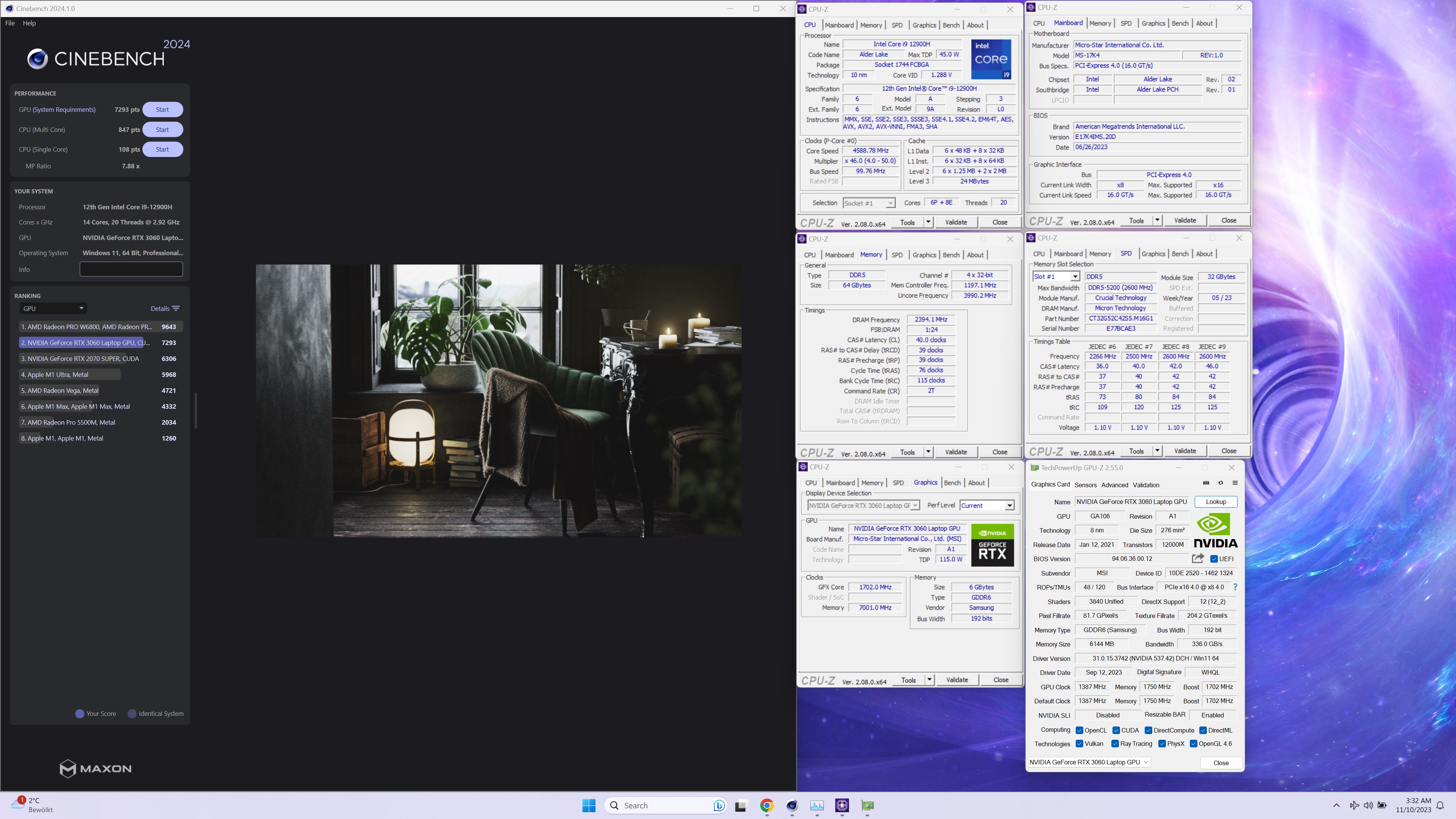Click the NVIDIA logo in GPU-Z

pyautogui.click(x=1215, y=530)
